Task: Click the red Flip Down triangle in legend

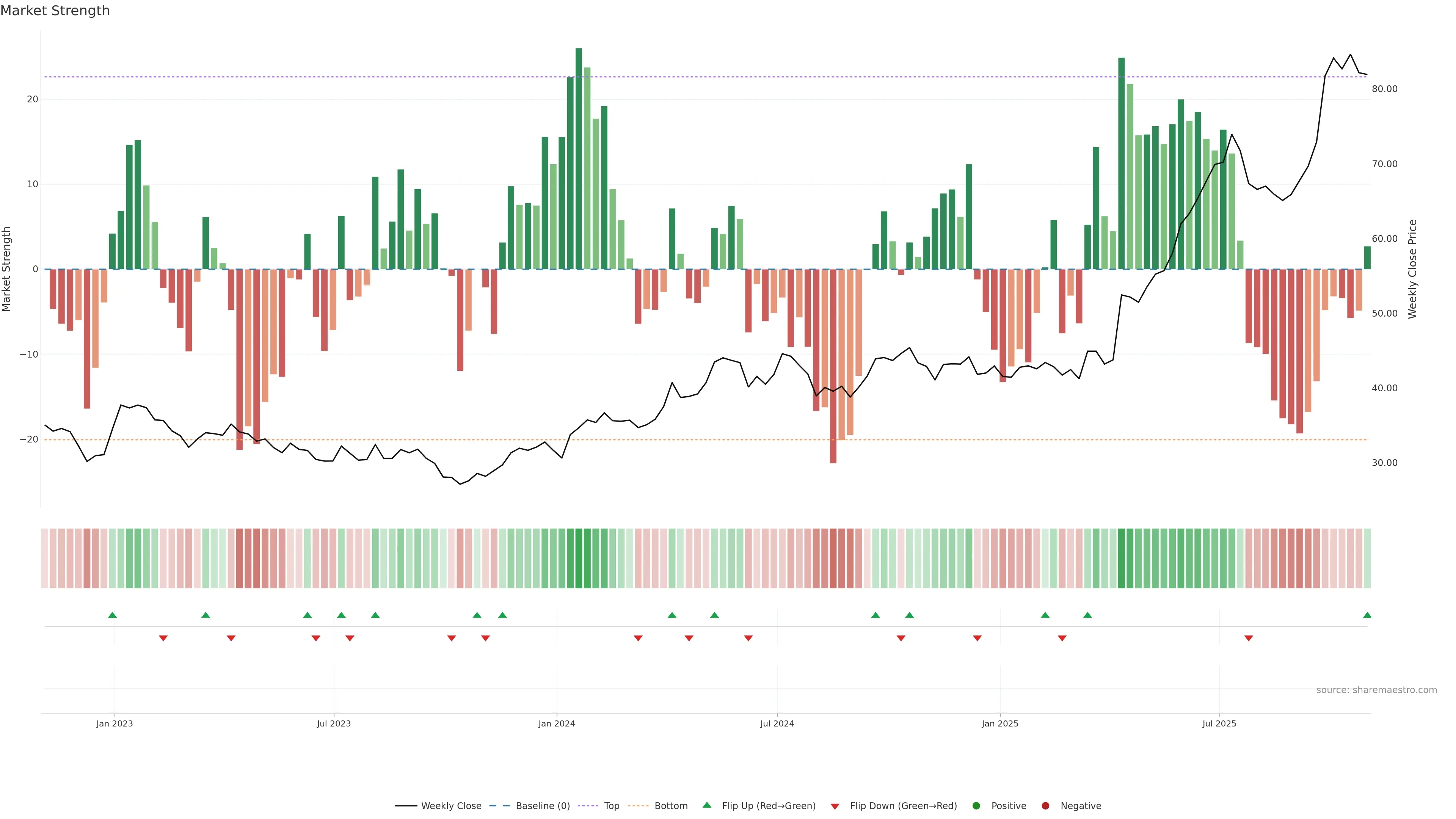Action: (x=835, y=806)
